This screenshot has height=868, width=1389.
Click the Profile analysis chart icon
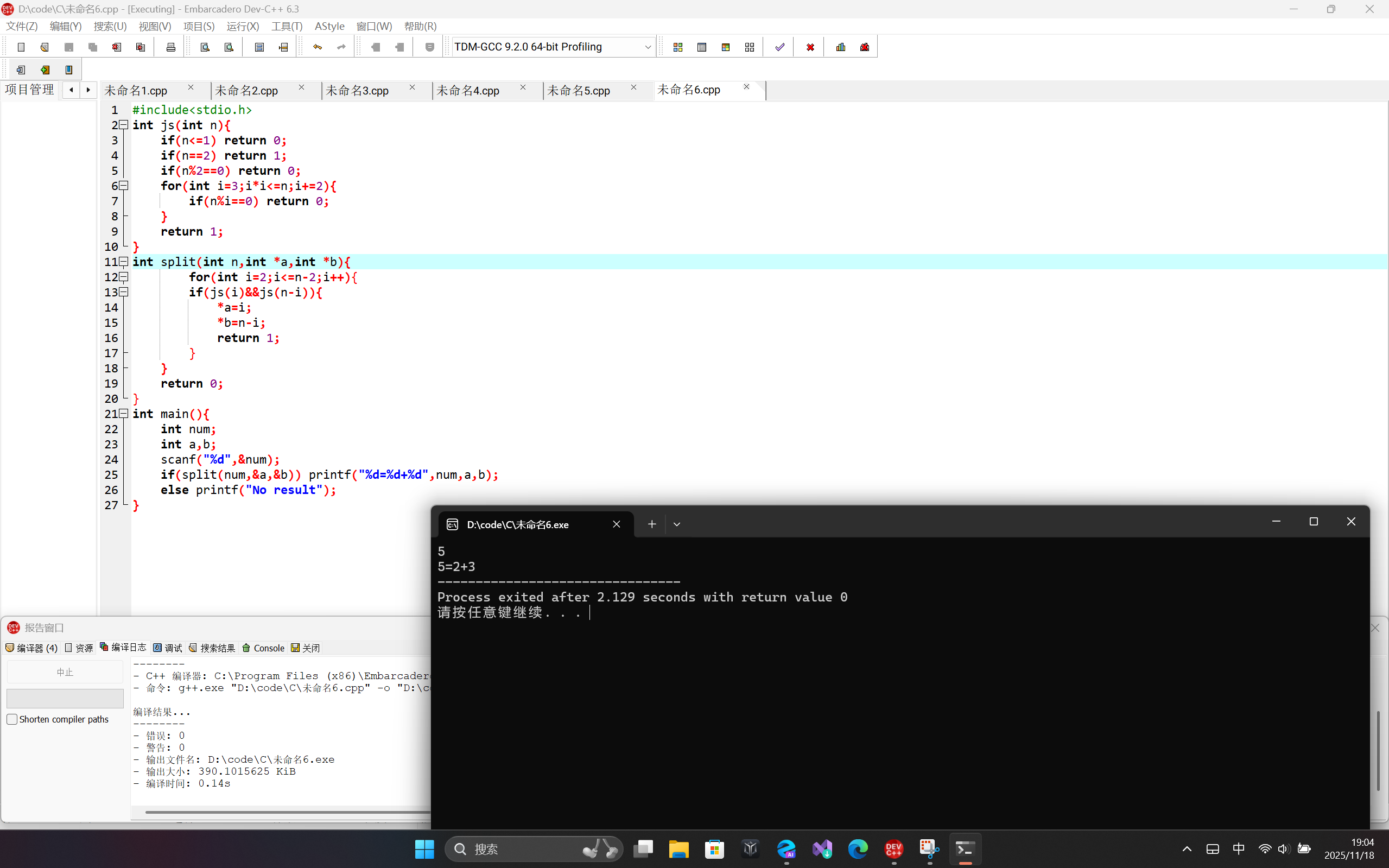tap(841, 47)
